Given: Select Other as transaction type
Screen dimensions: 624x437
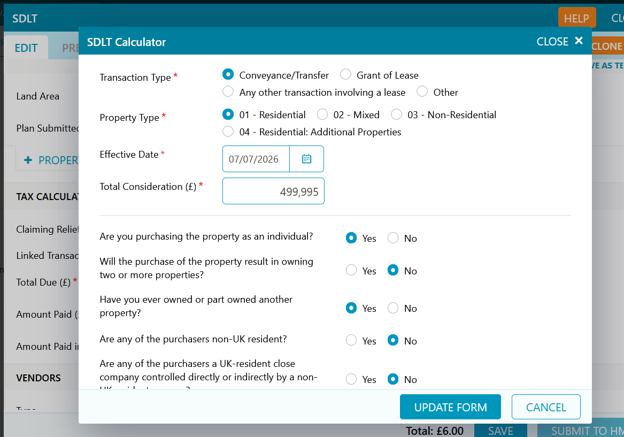Looking at the screenshot, I should (x=422, y=92).
